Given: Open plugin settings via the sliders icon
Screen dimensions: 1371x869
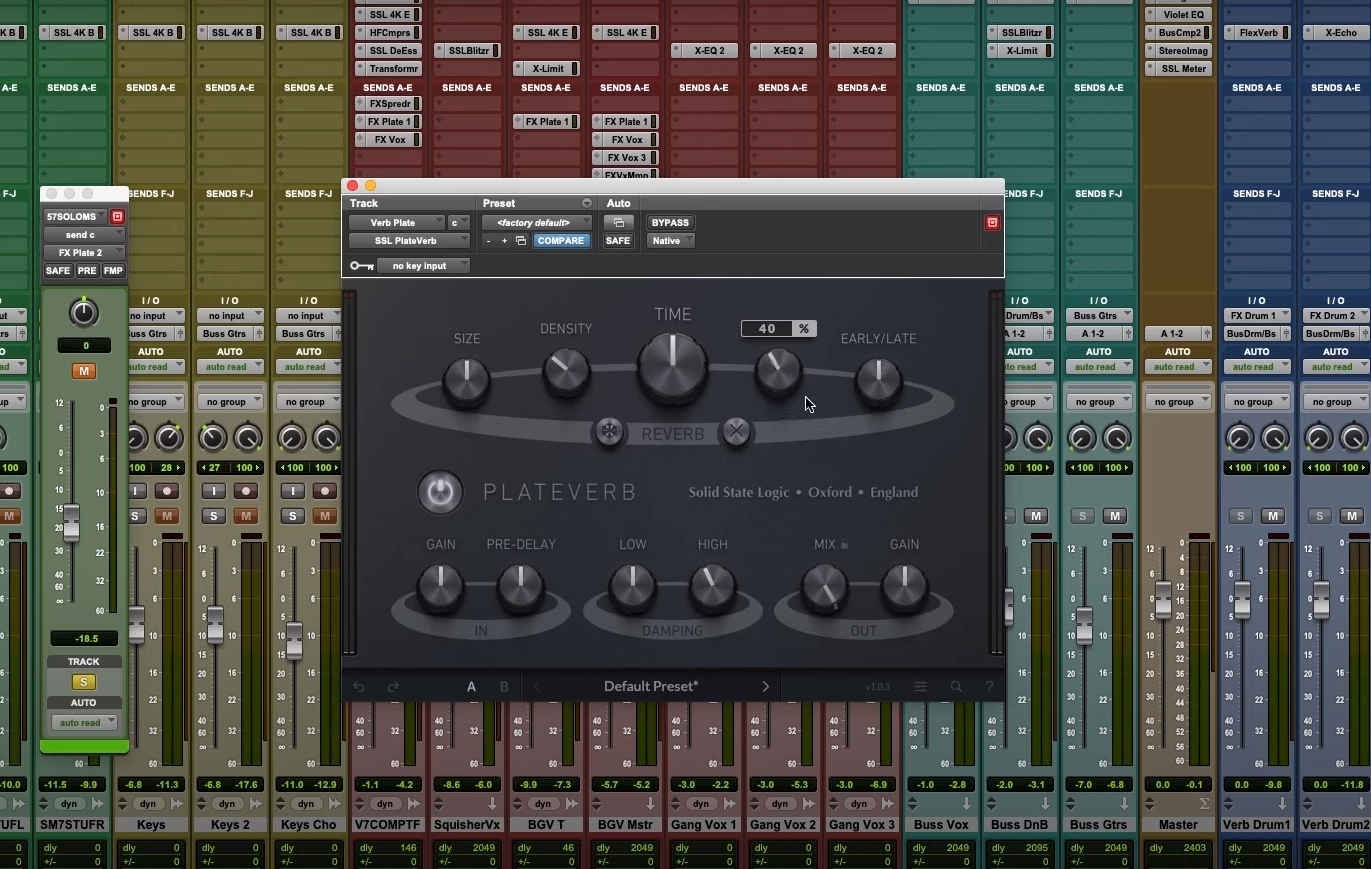Looking at the screenshot, I should point(920,686).
